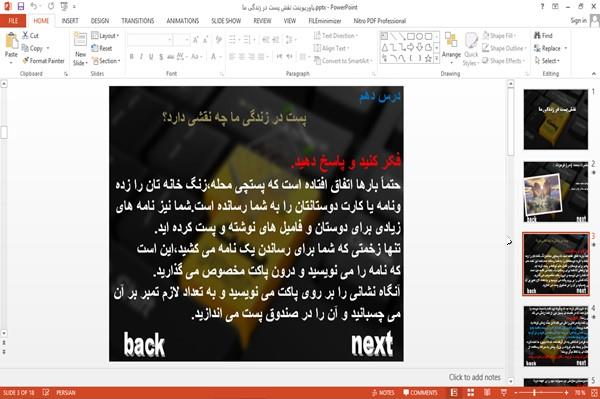
Task: Click the Paste icon
Action: (11, 41)
